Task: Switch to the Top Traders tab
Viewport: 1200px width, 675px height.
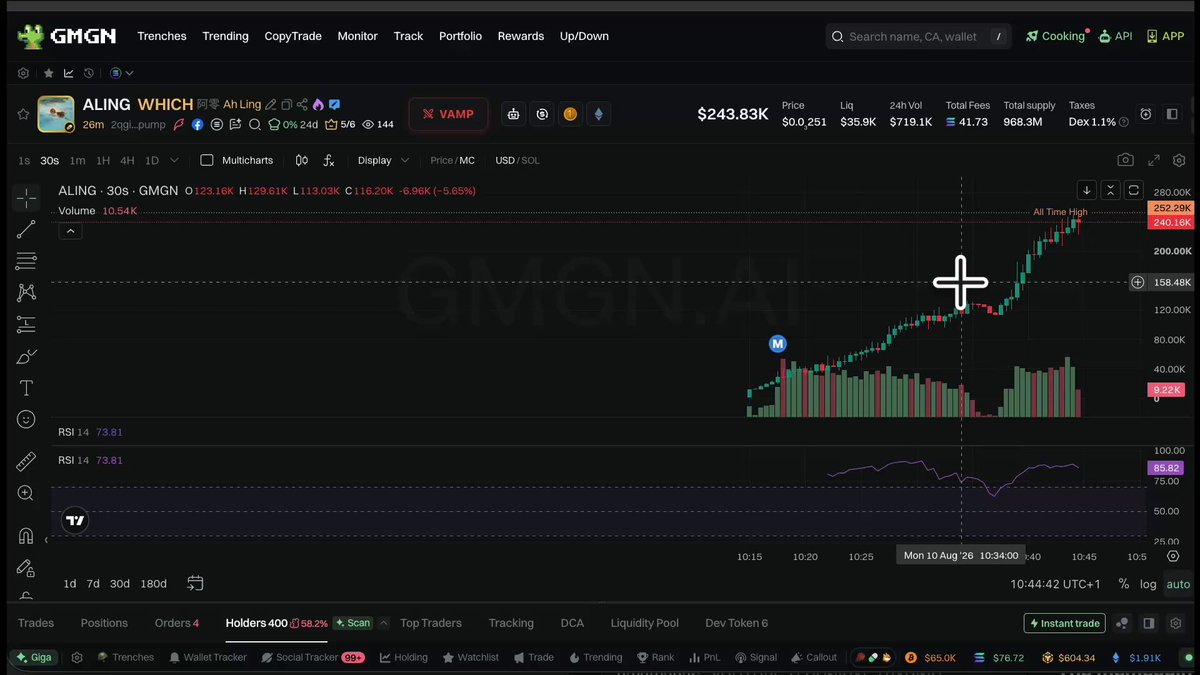Action: click(431, 623)
